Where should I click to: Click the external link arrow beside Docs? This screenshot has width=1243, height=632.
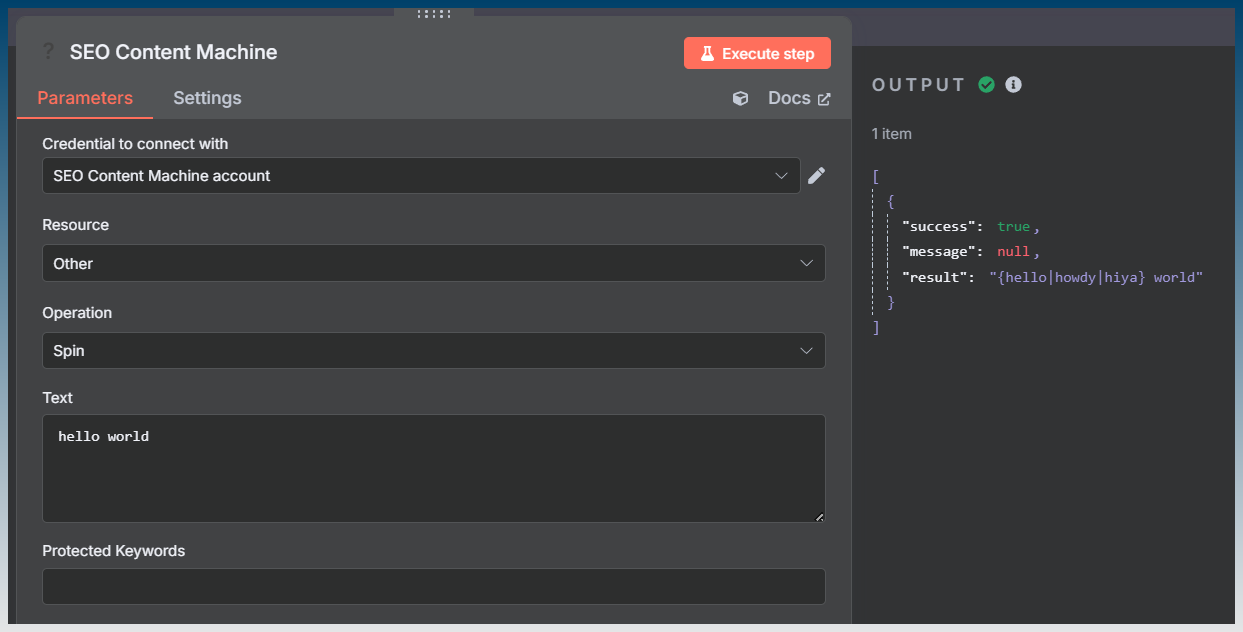point(824,99)
